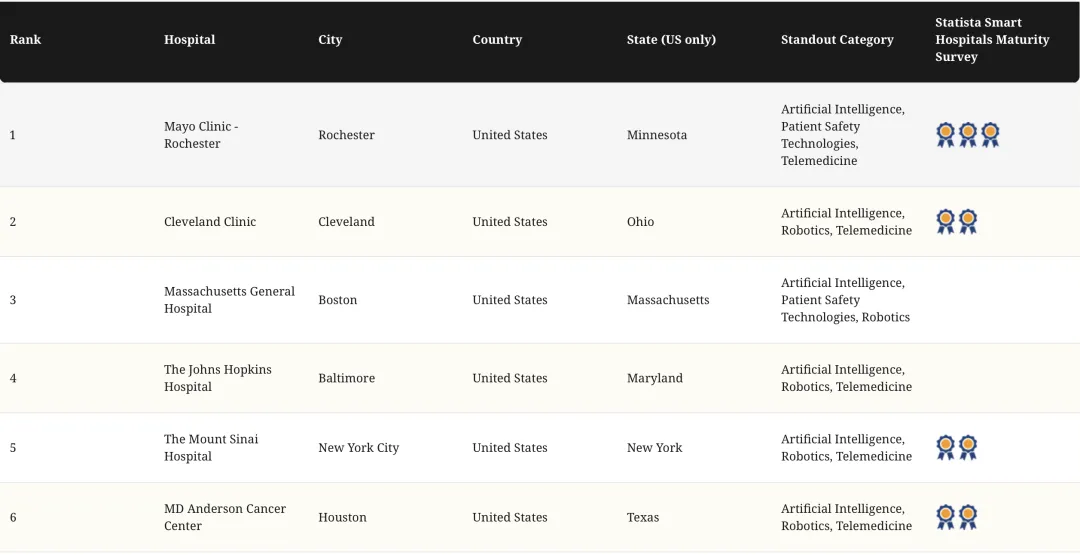Viewport: 1080px width, 555px height.
Task: Click the Rank column header
Action: [25, 40]
